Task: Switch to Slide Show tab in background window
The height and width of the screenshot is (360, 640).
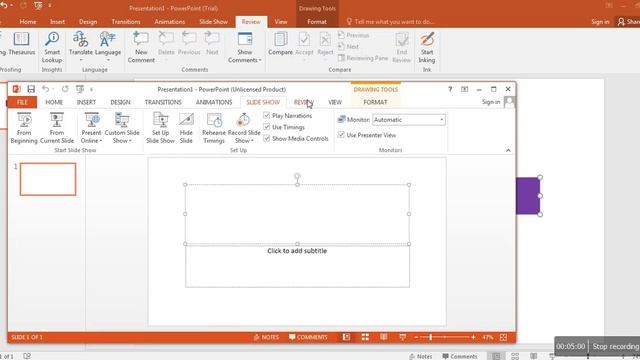Action: point(213,22)
